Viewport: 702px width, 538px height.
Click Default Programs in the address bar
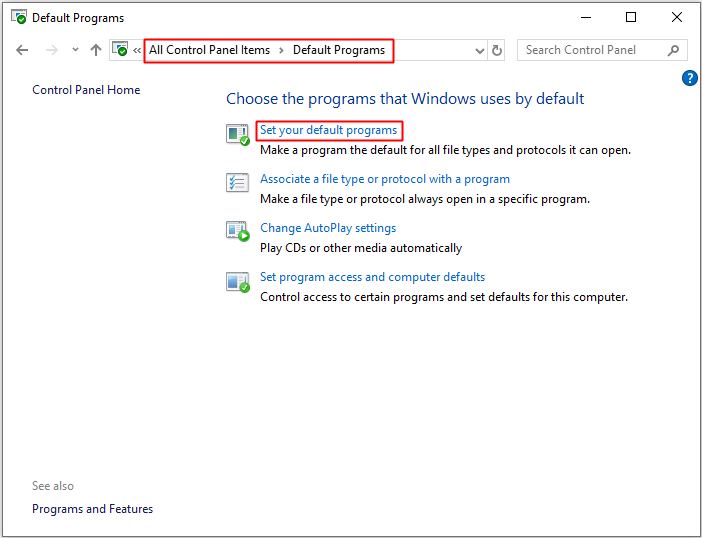pyautogui.click(x=339, y=50)
